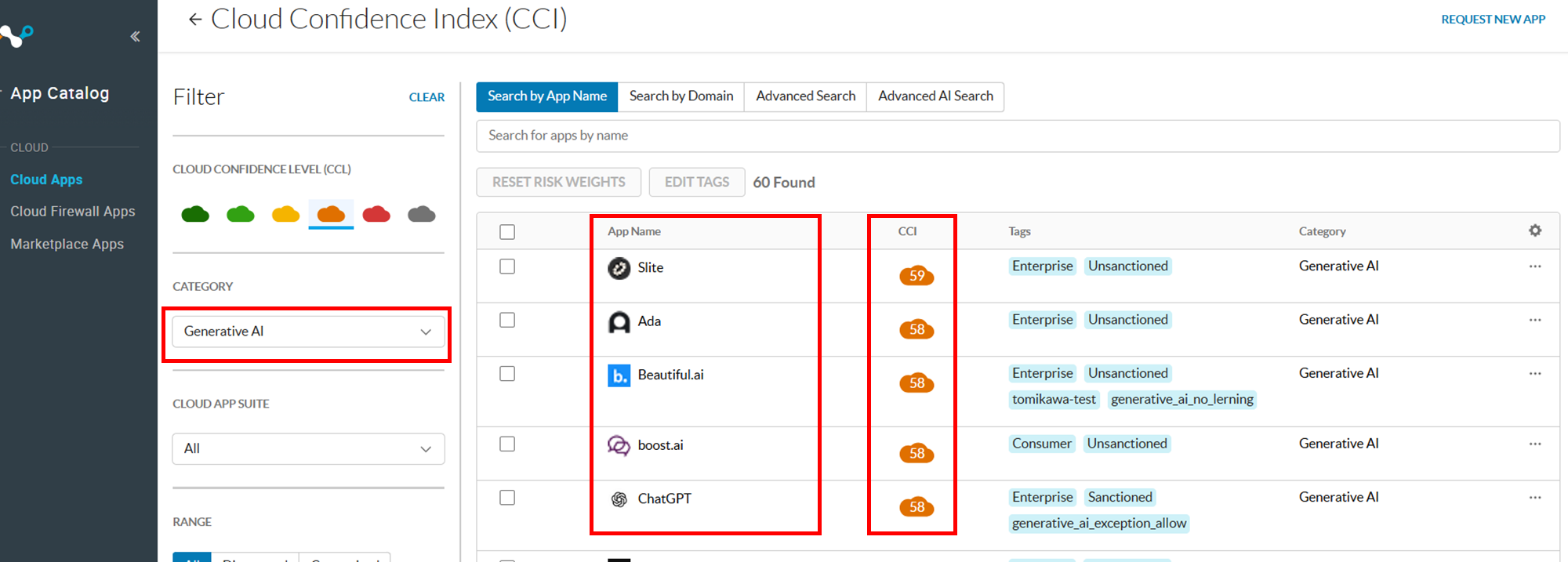
Task: Click the CCI score 58 badge for ChatGPT
Action: click(916, 507)
